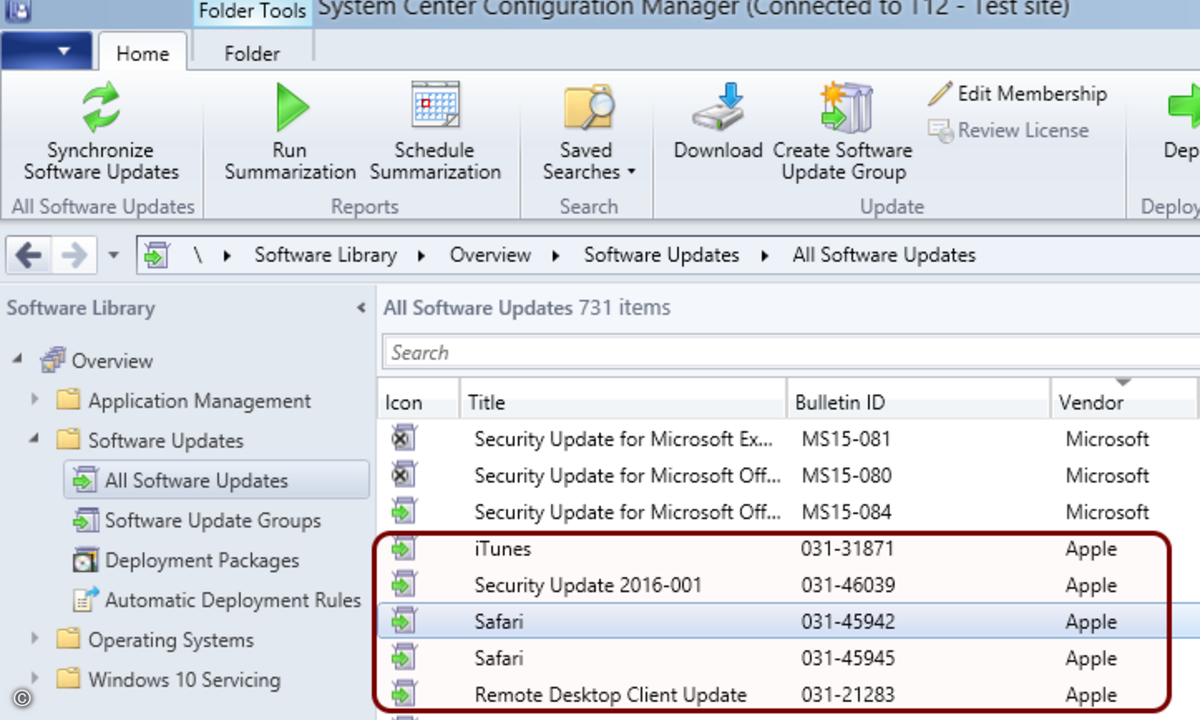This screenshot has width=1200, height=720.
Task: Click bulletin ID 031-45942
Action: [848, 622]
